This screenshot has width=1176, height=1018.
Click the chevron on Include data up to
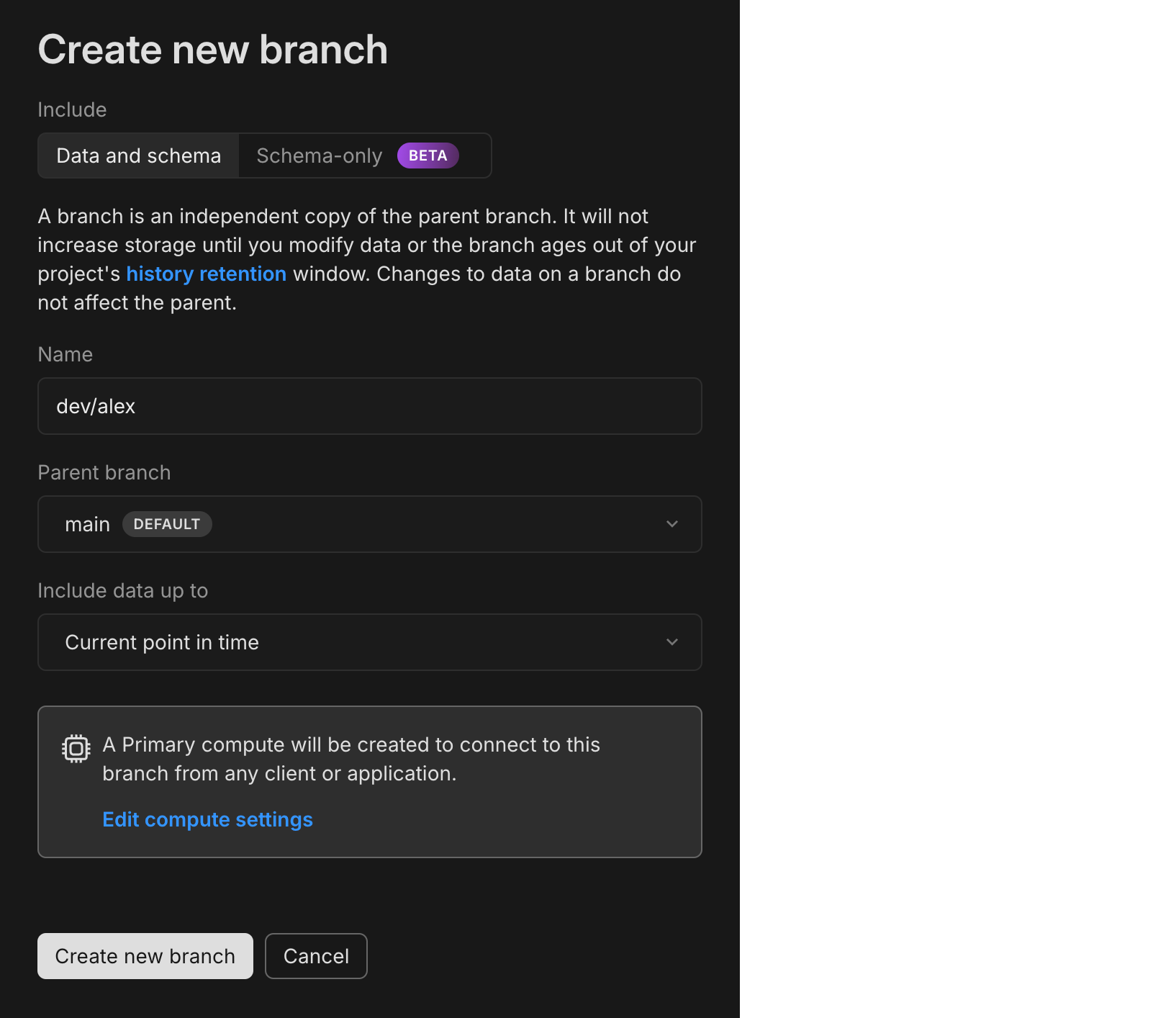[672, 642]
